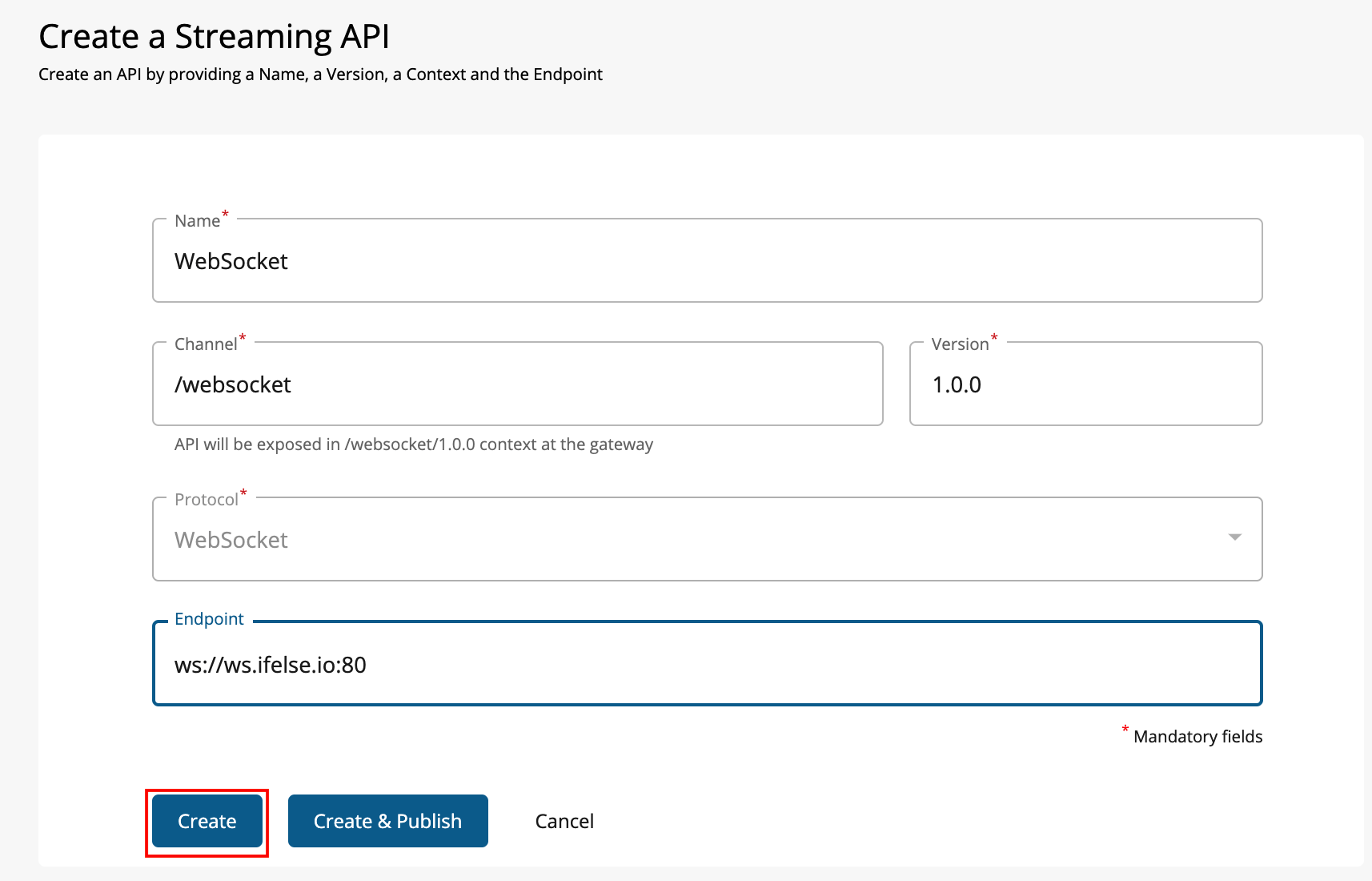Image resolution: width=1372 pixels, height=881 pixels.
Task: Focus the Name input containing WebSocket
Action: (x=706, y=262)
